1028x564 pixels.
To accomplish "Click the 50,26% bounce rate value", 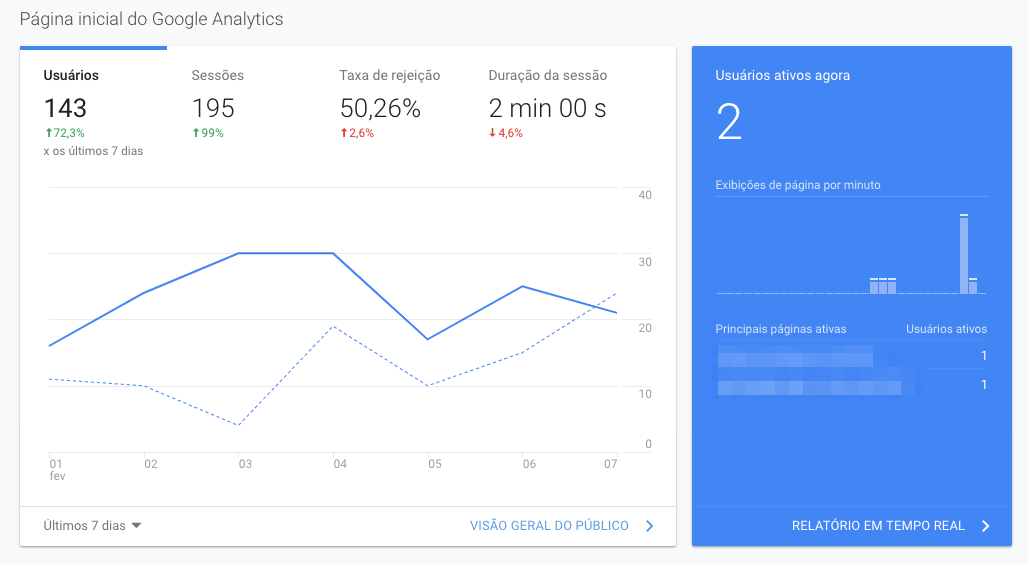I will pos(380,108).
